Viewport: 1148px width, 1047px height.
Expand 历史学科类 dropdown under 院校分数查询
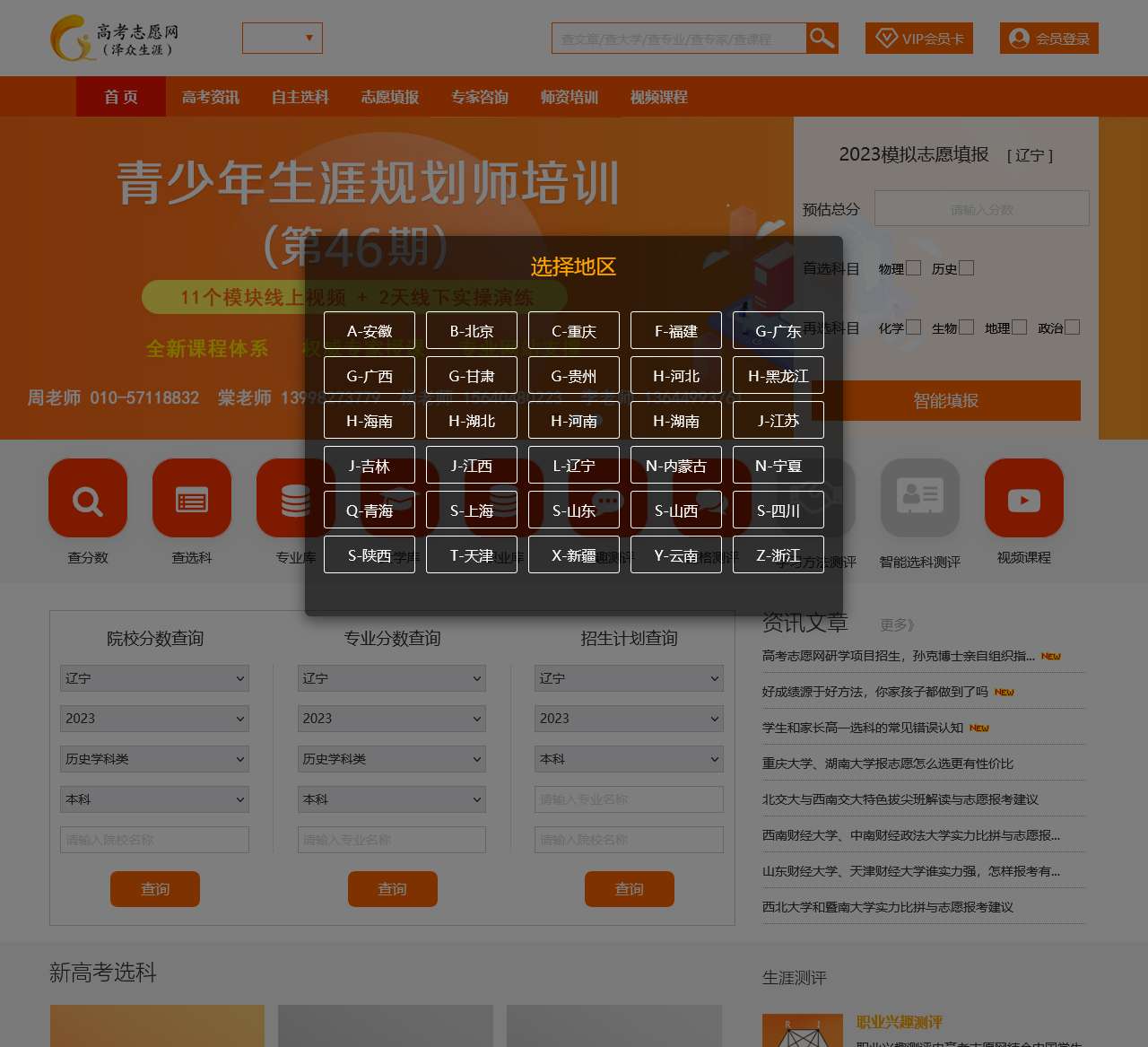click(x=154, y=759)
